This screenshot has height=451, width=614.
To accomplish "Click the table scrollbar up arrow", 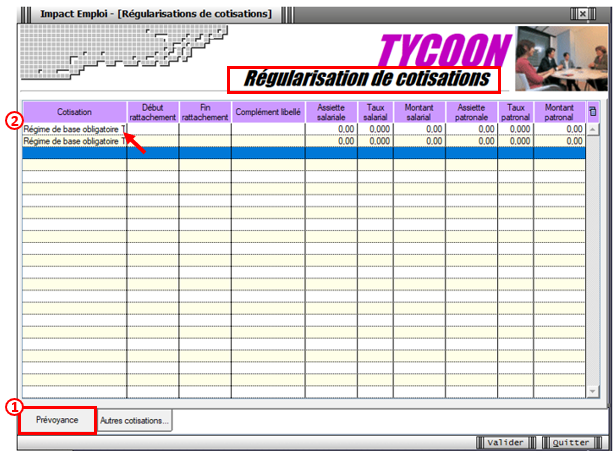I will click(592, 129).
